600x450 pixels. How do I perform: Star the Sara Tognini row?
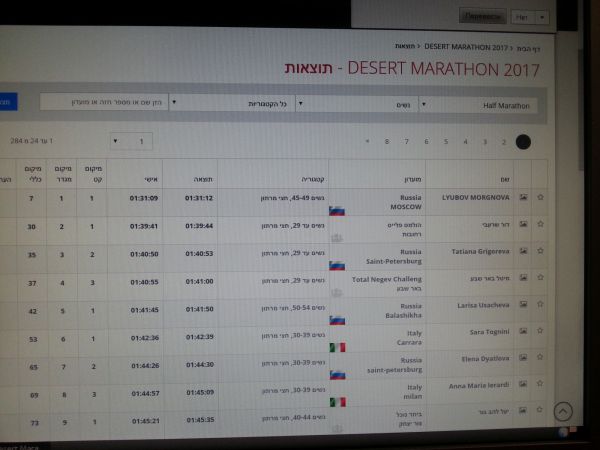pos(540,331)
